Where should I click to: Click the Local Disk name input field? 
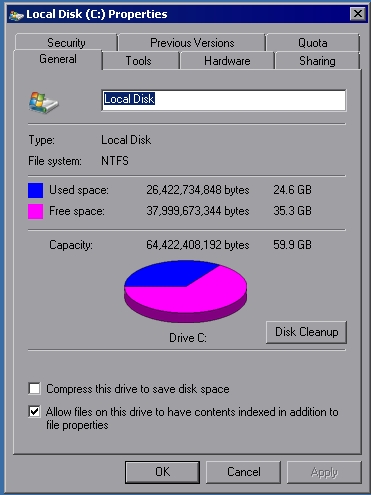[x=224, y=100]
